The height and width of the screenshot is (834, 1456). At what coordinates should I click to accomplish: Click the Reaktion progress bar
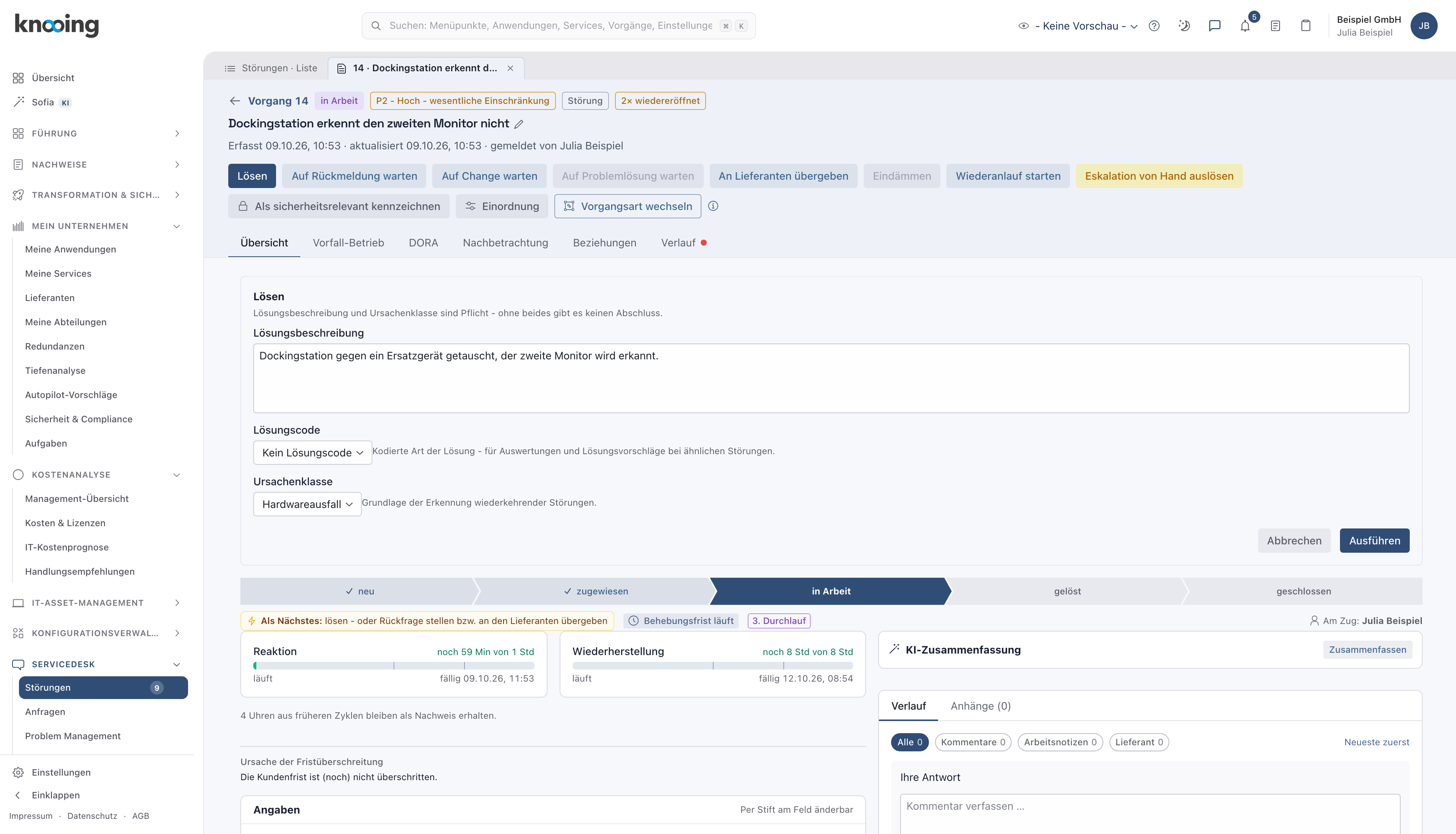click(394, 666)
